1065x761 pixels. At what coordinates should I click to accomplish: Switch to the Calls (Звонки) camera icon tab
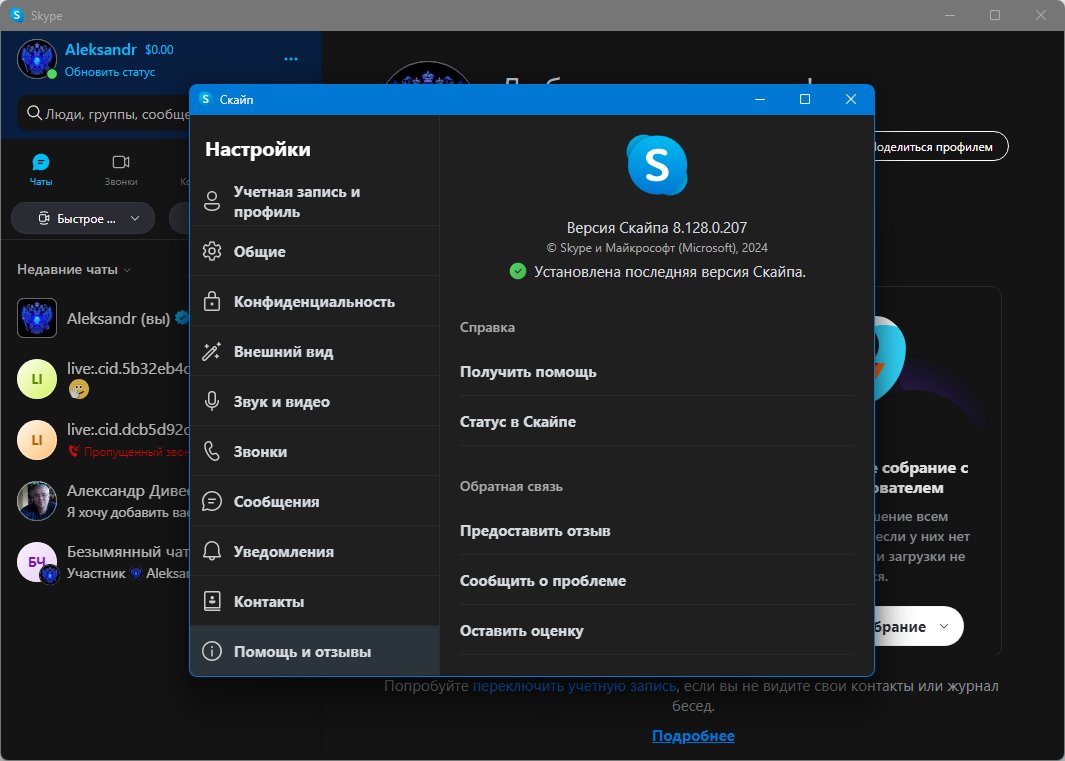coord(121,162)
